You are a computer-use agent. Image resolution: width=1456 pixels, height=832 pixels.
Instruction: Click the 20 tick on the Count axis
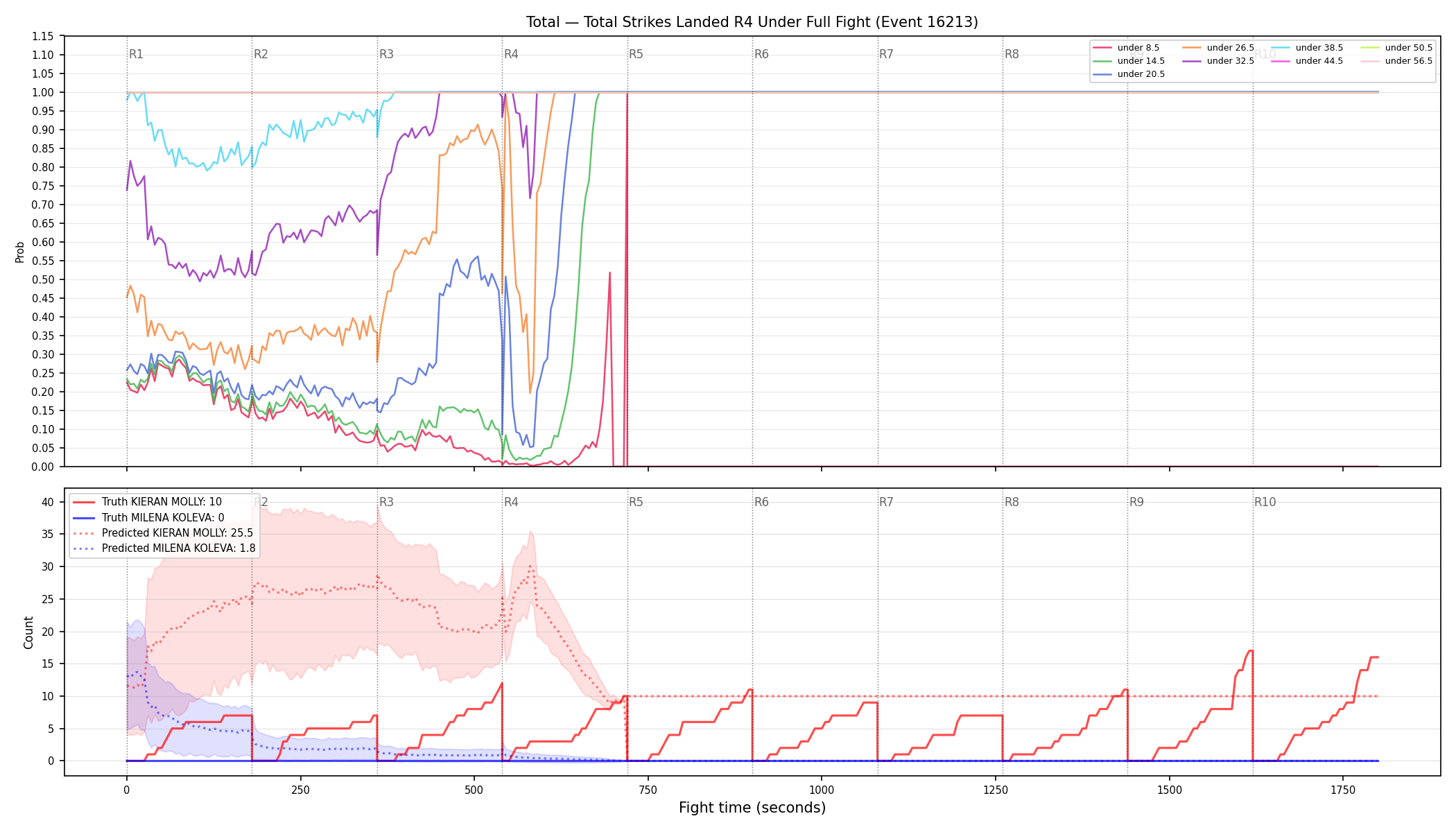click(48, 632)
